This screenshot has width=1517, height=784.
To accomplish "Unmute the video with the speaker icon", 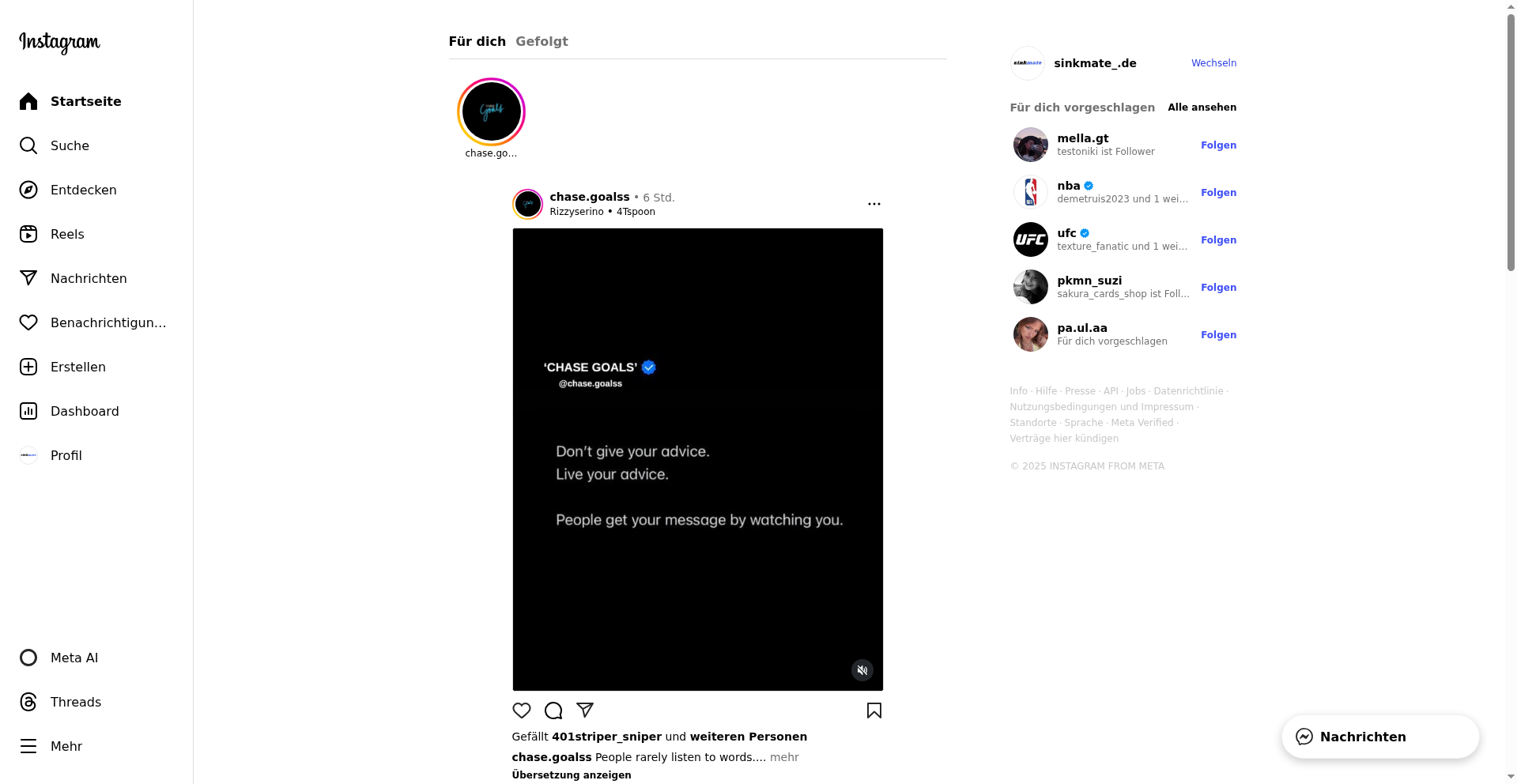I will (862, 670).
